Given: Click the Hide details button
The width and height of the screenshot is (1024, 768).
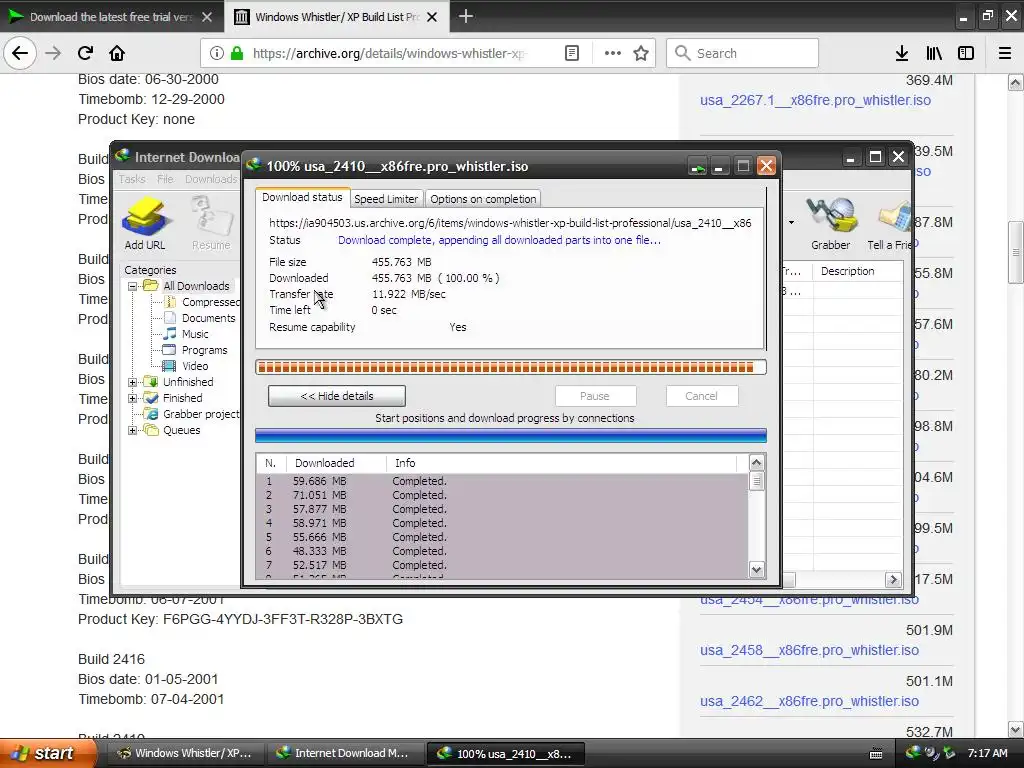Looking at the screenshot, I should pyautogui.click(x=336, y=396).
